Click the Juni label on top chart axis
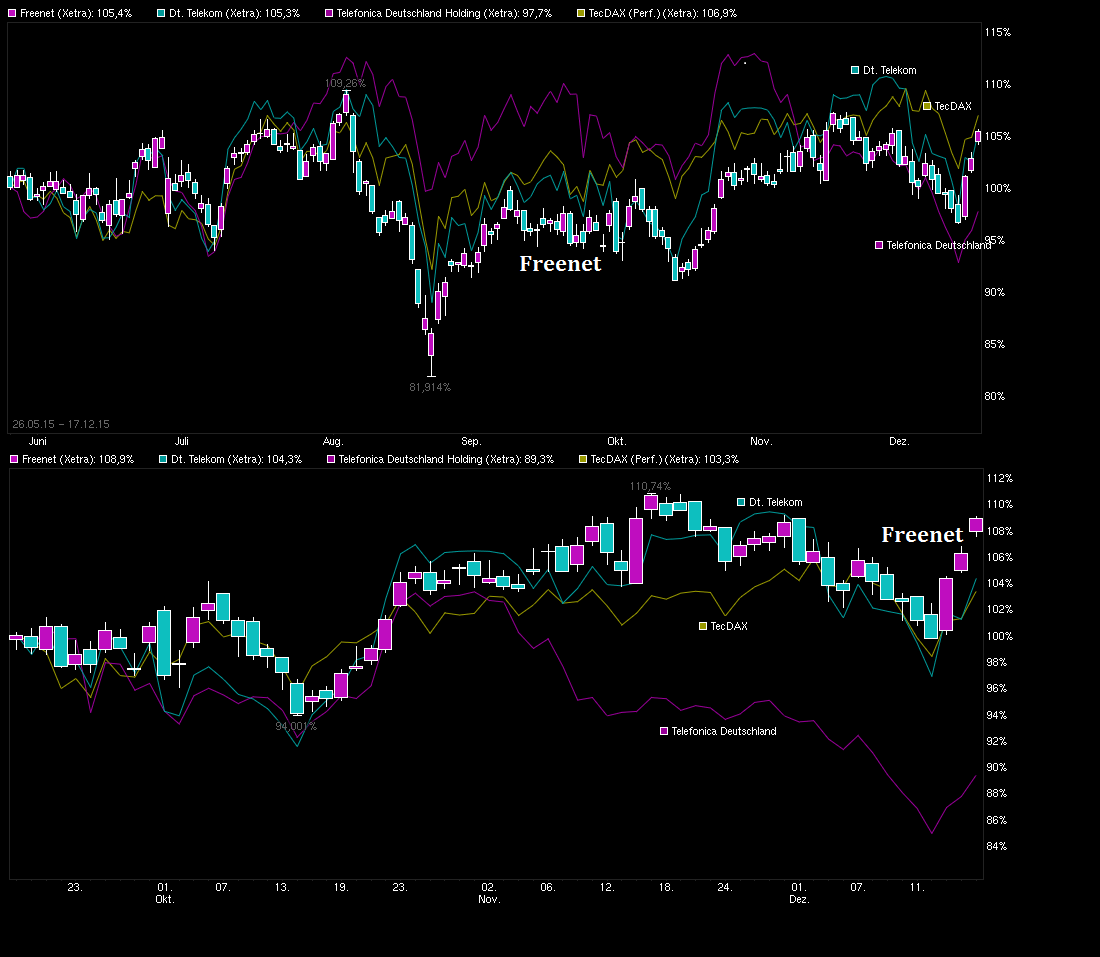 coord(38,441)
